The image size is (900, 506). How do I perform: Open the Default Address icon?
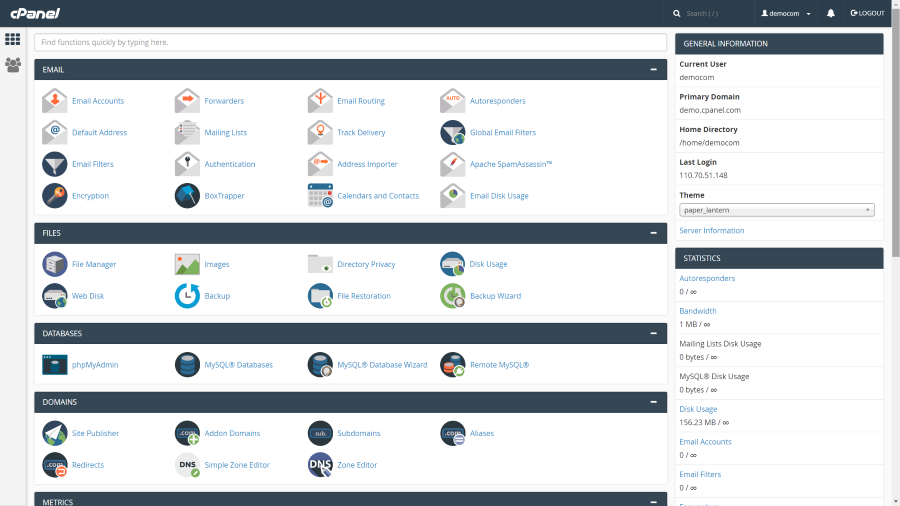(x=55, y=133)
